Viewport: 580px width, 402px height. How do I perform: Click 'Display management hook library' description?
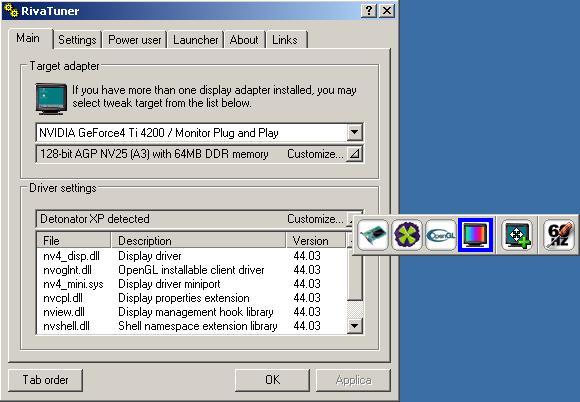196,312
